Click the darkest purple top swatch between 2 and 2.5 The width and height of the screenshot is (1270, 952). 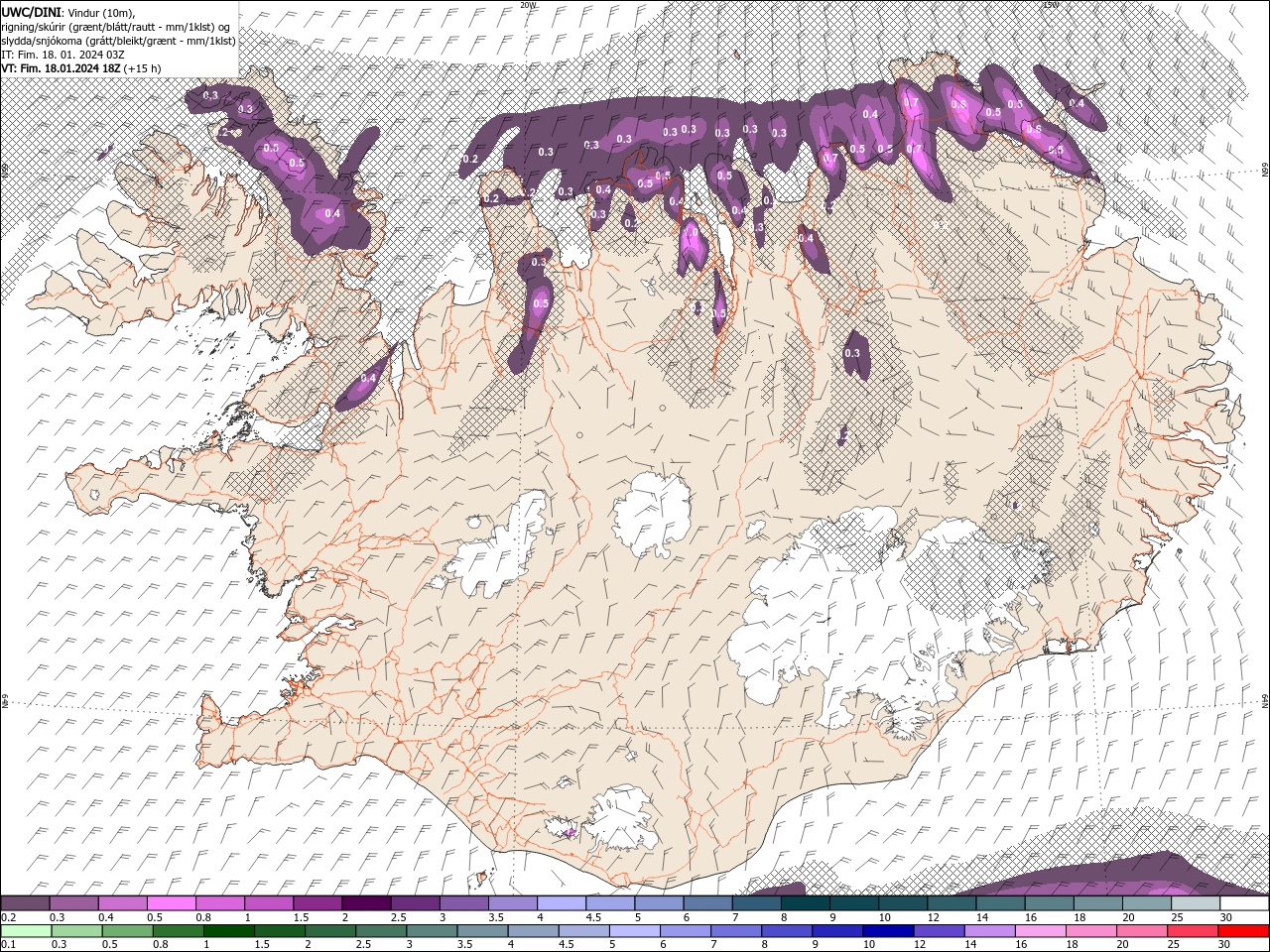click(x=365, y=903)
